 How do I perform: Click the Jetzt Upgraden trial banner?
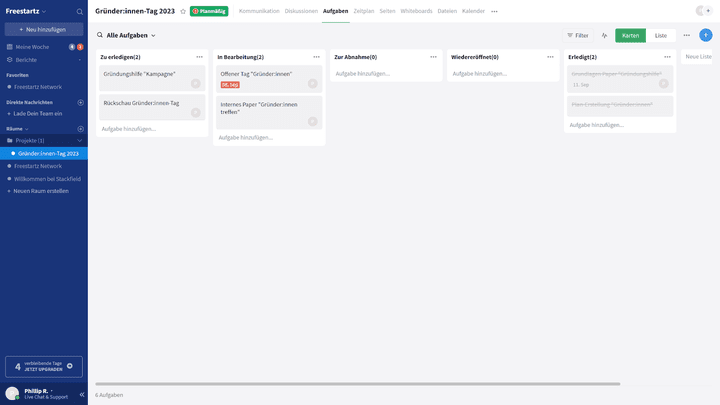pyautogui.click(x=44, y=366)
